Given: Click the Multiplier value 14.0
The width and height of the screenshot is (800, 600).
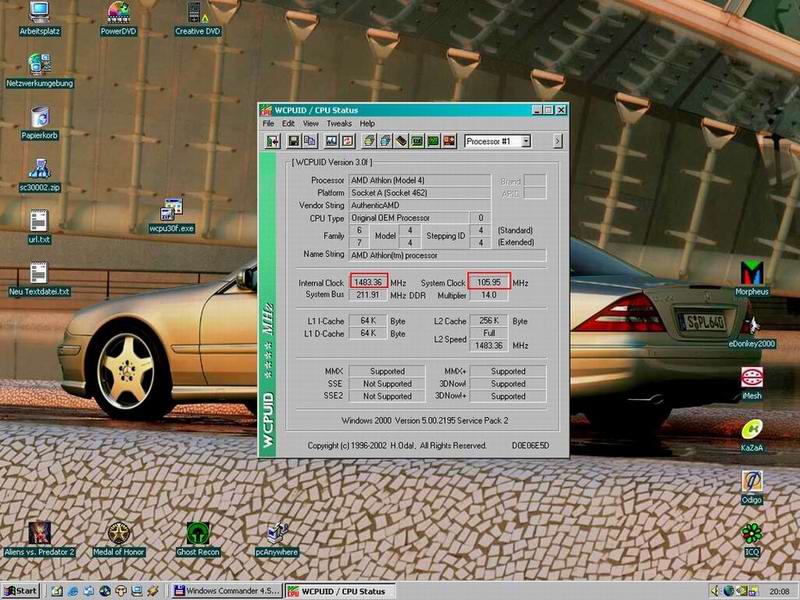Looking at the screenshot, I should (488, 295).
